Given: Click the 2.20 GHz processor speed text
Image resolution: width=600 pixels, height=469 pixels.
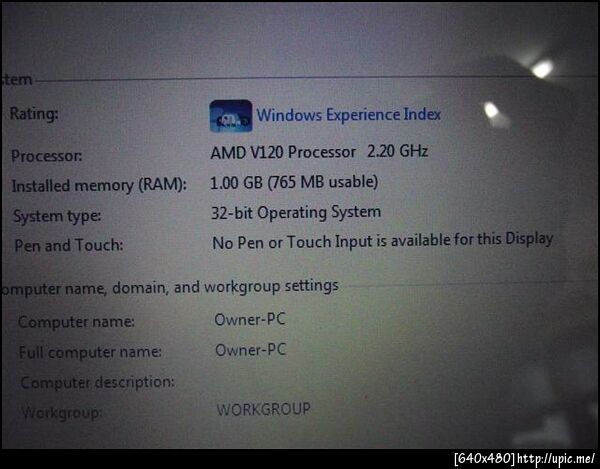Looking at the screenshot, I should pos(398,151).
